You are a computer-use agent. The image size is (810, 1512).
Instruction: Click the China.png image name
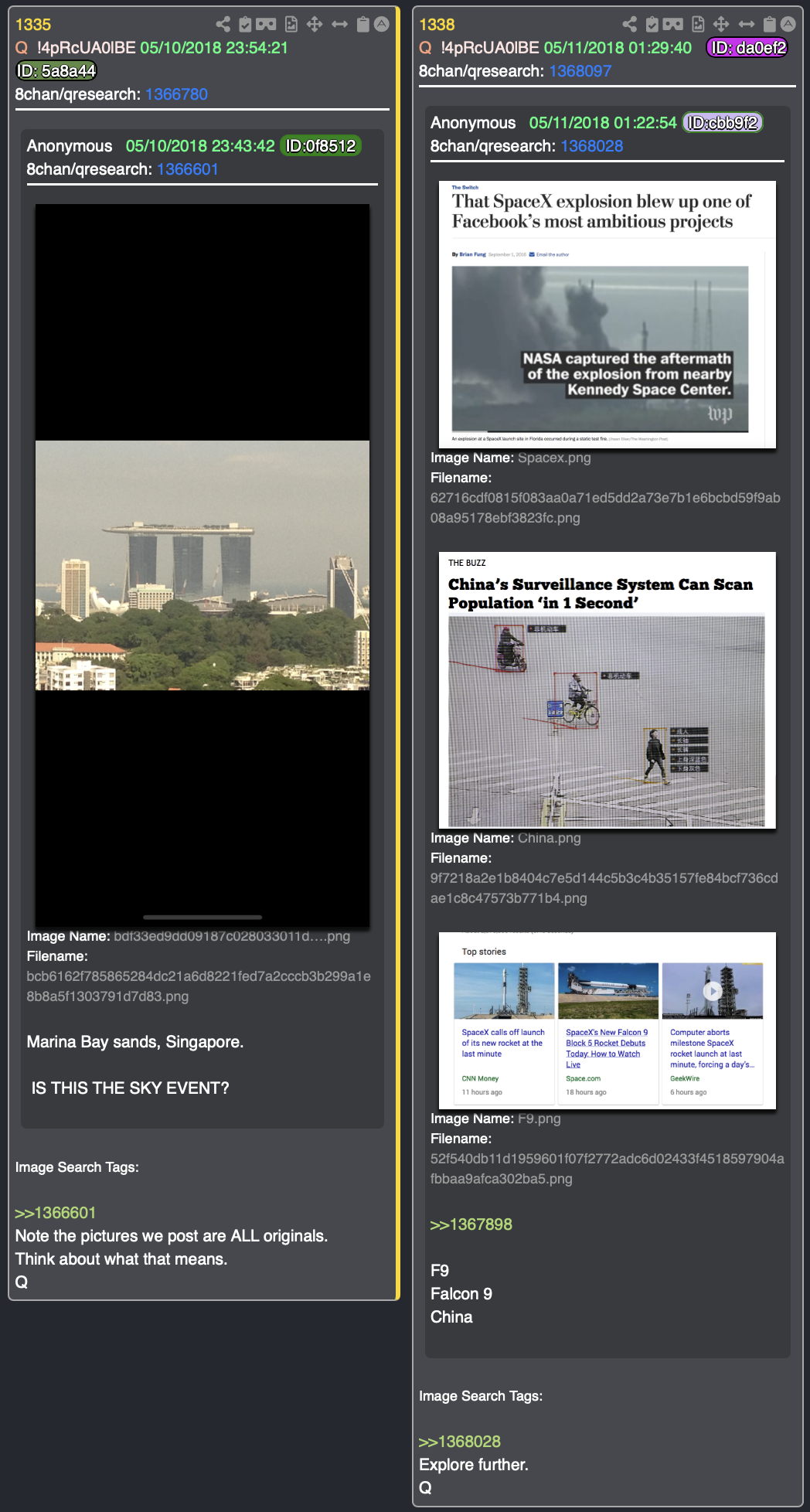click(x=550, y=838)
